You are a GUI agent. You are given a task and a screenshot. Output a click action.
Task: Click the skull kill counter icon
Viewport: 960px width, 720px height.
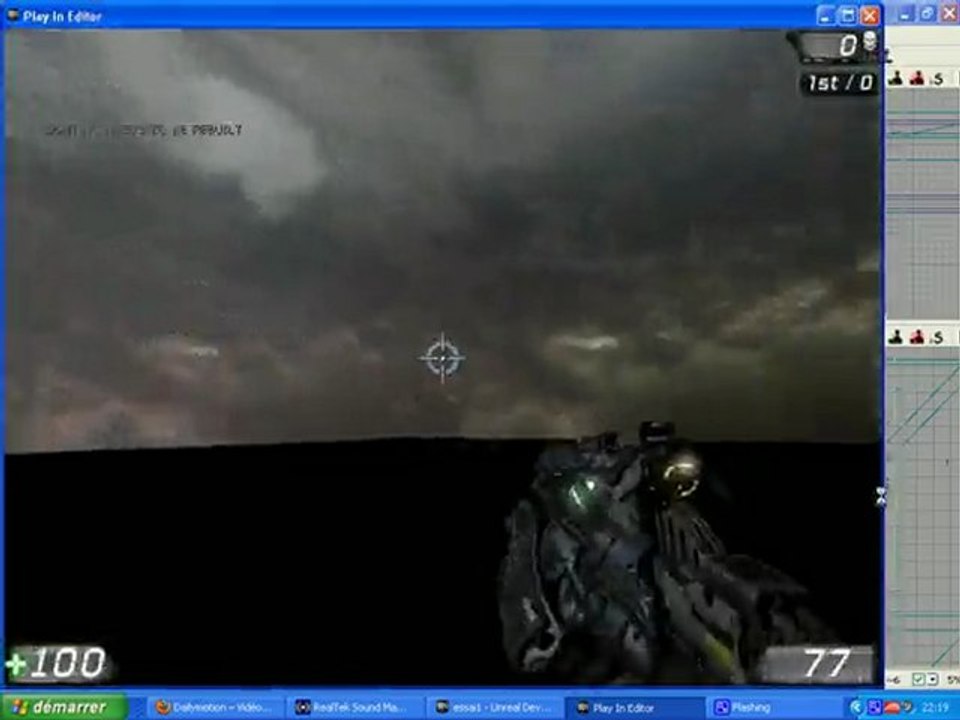(x=869, y=42)
